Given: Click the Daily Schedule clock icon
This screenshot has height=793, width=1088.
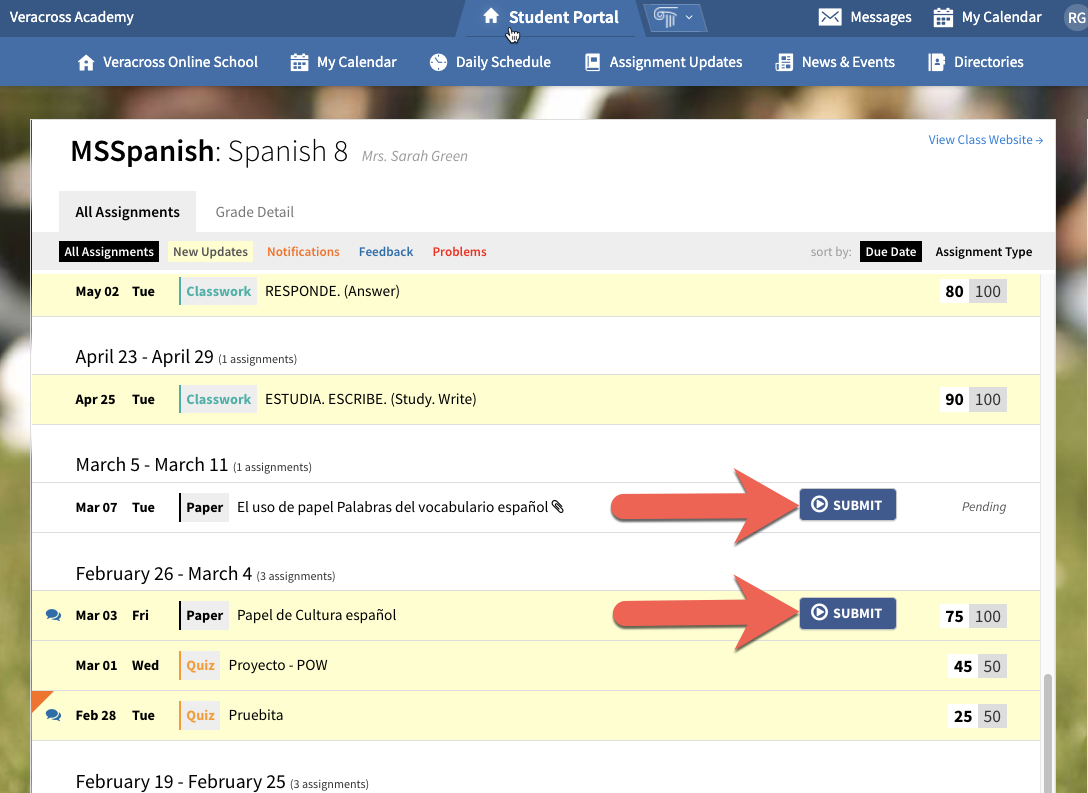Looking at the screenshot, I should [438, 61].
